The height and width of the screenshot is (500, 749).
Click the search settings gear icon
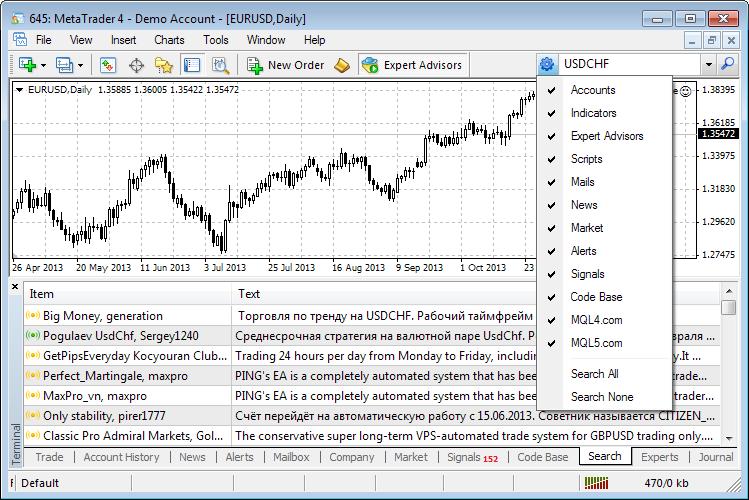pyautogui.click(x=547, y=64)
